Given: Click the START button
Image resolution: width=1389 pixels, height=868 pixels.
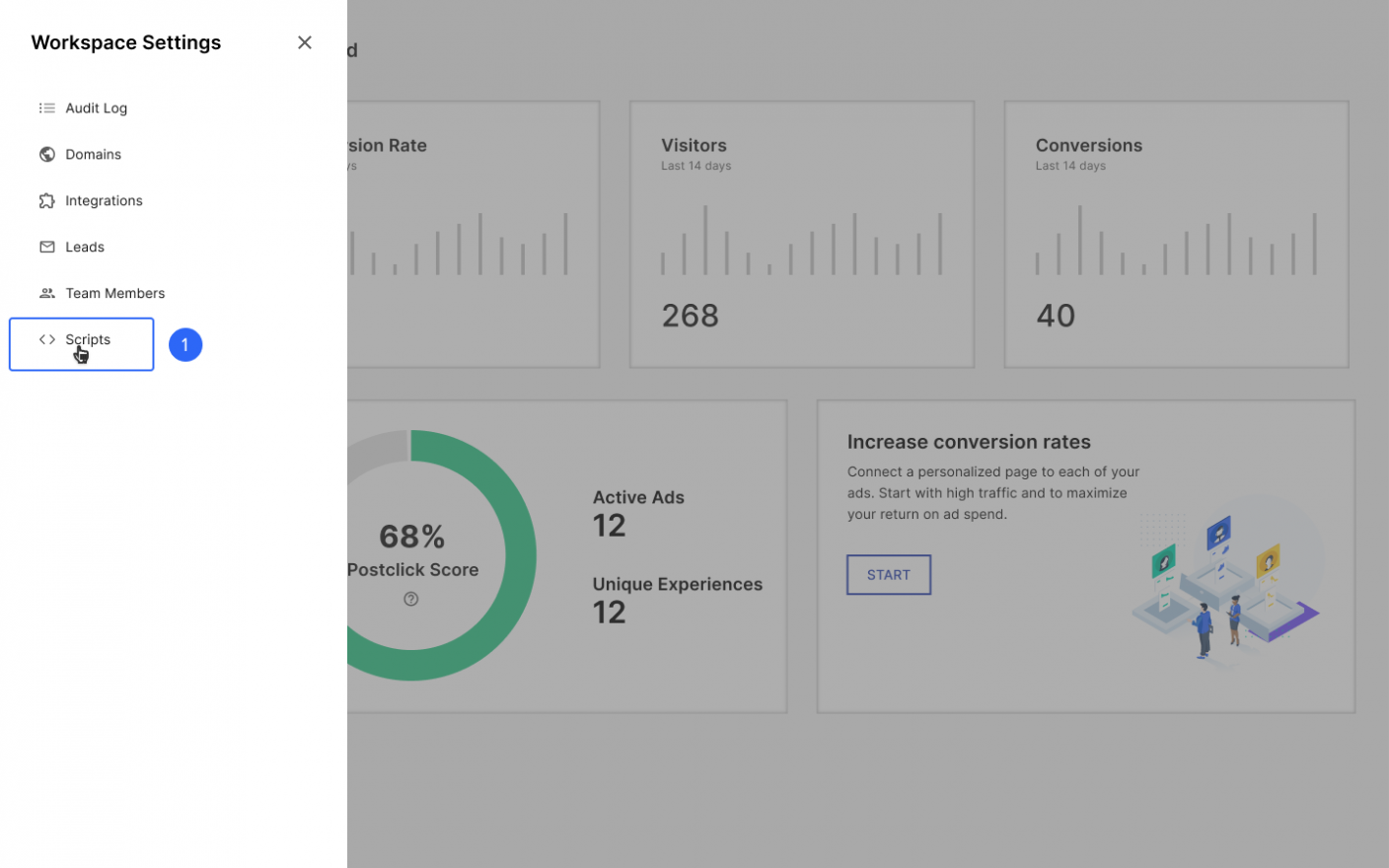Looking at the screenshot, I should pos(888,574).
